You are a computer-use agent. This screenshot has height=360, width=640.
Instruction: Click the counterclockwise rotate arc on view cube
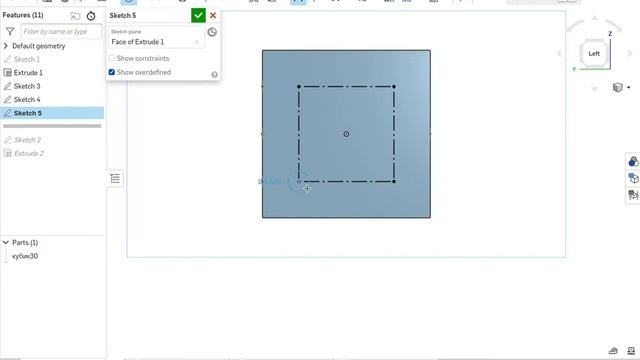click(576, 26)
